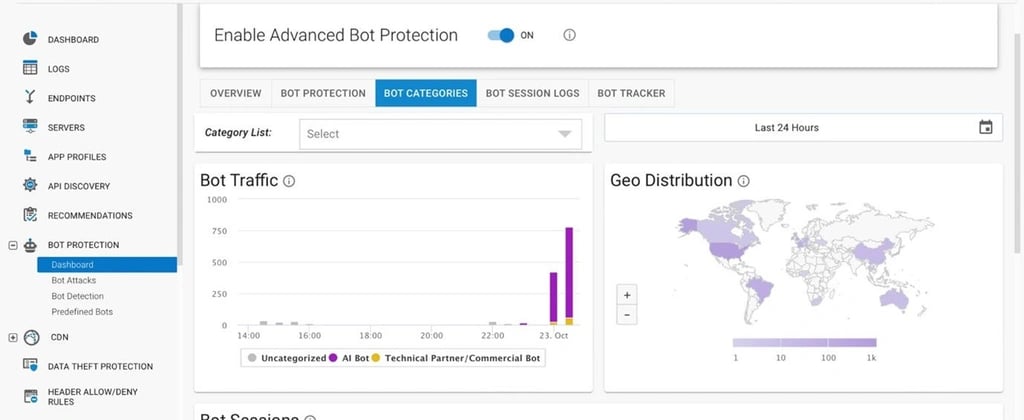Turn off Advanced Bot Protection toggle

pyautogui.click(x=500, y=35)
